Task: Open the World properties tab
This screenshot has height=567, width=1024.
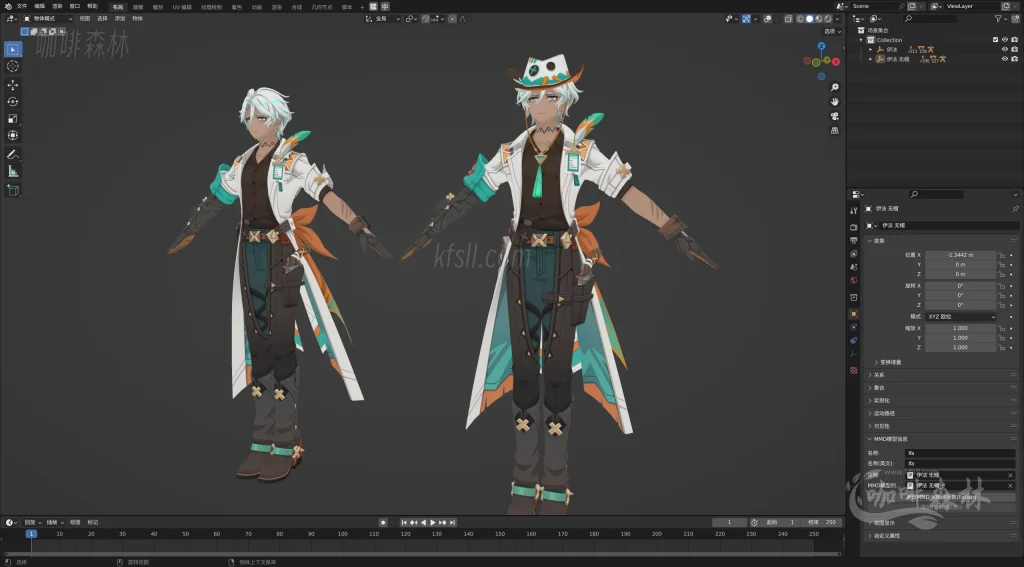Action: coord(854,280)
